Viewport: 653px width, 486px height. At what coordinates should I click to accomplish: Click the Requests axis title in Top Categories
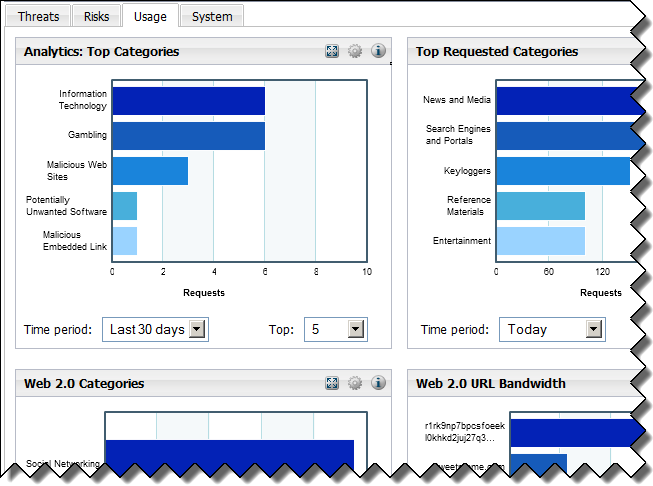(204, 293)
